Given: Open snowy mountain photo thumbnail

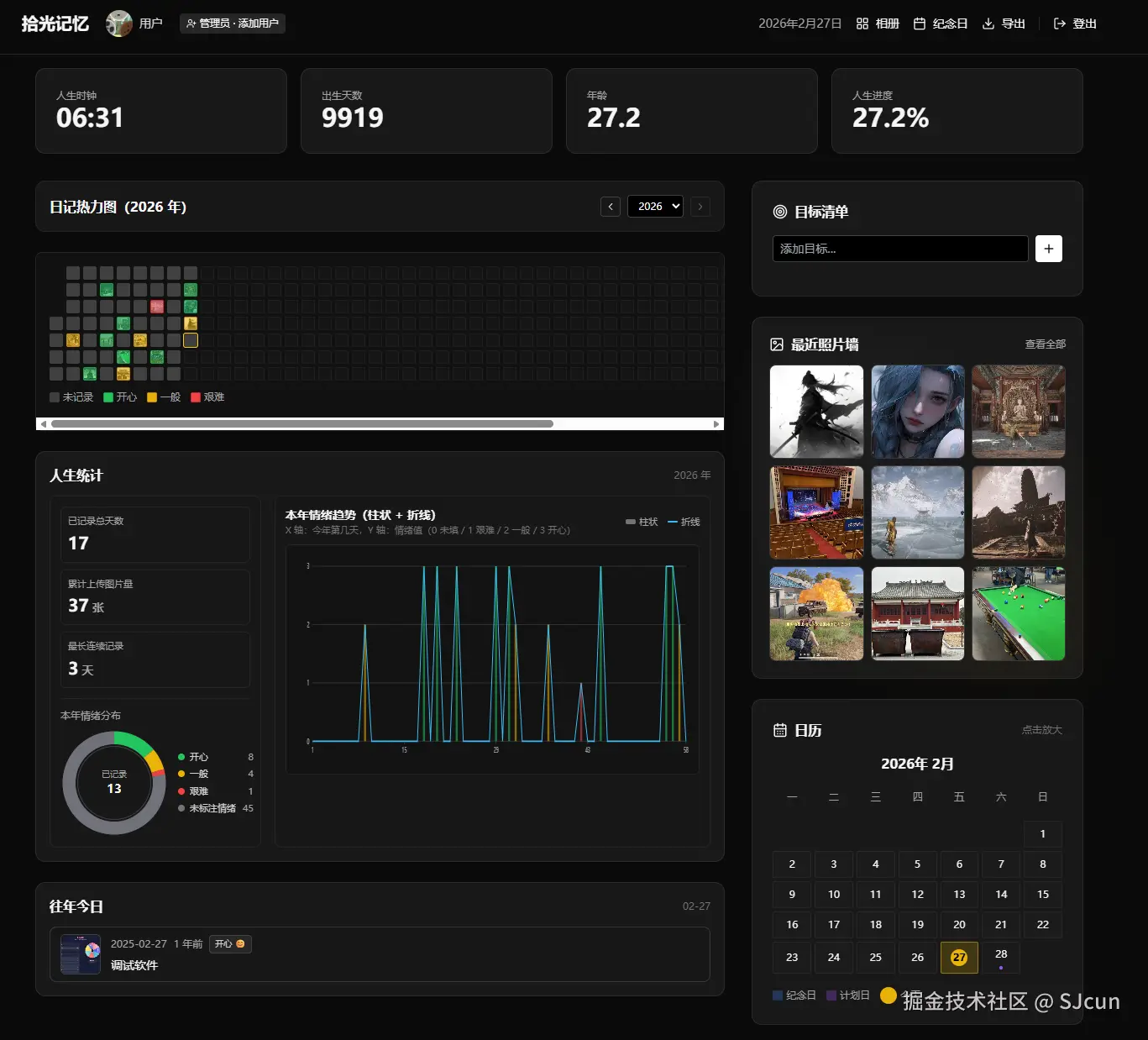Looking at the screenshot, I should 918,512.
